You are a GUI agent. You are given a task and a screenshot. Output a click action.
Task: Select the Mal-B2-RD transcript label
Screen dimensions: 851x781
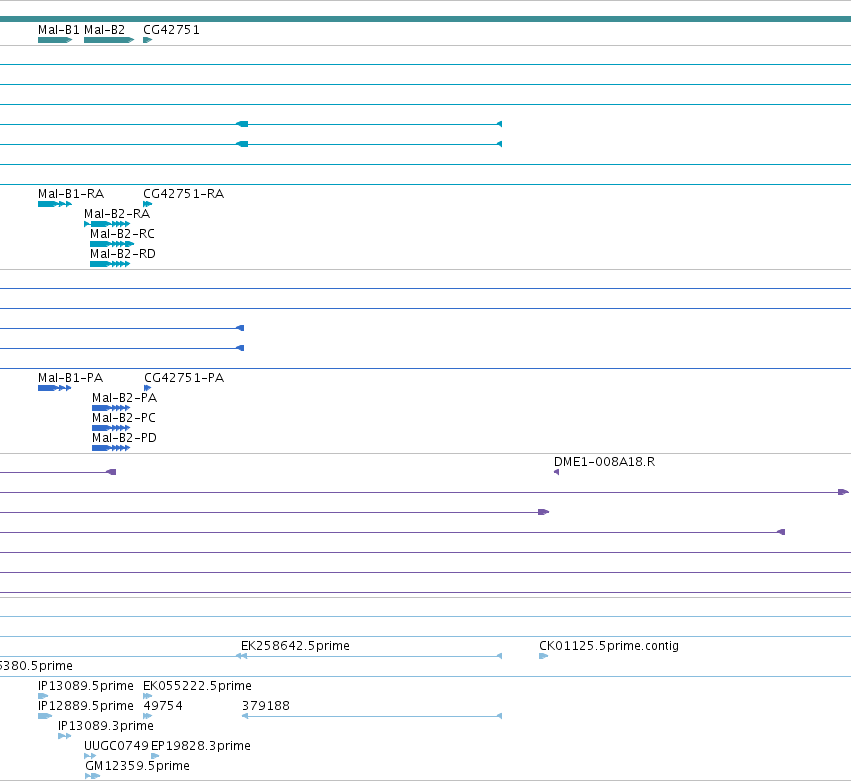[123, 254]
